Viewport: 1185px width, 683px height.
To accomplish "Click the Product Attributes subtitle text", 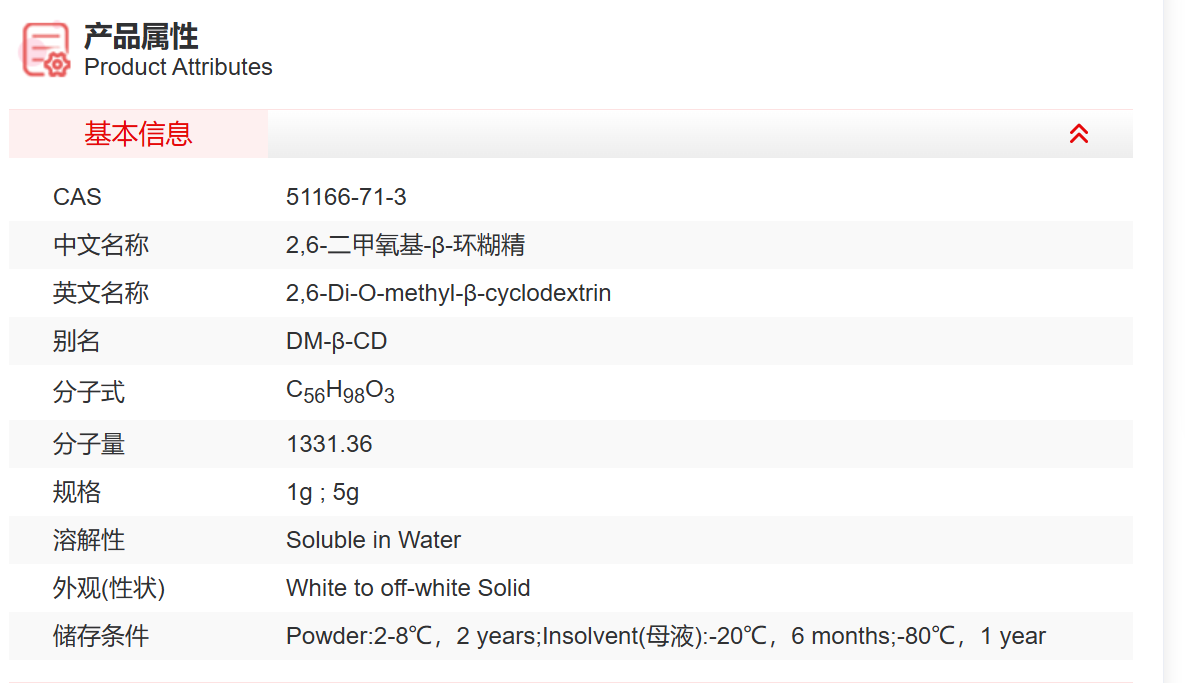I will [178, 67].
